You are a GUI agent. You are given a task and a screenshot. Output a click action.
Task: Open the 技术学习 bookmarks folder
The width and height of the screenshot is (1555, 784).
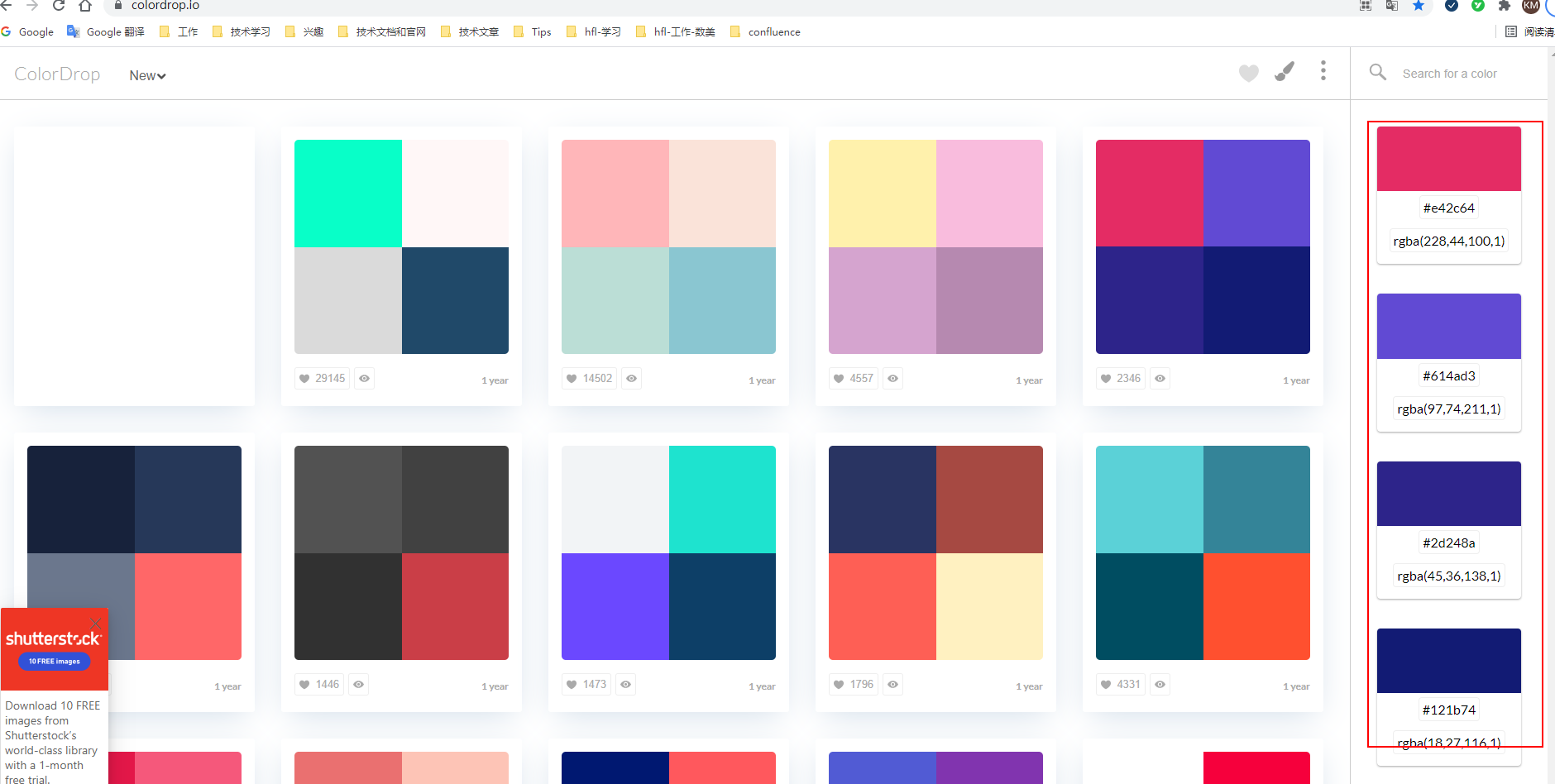242,32
